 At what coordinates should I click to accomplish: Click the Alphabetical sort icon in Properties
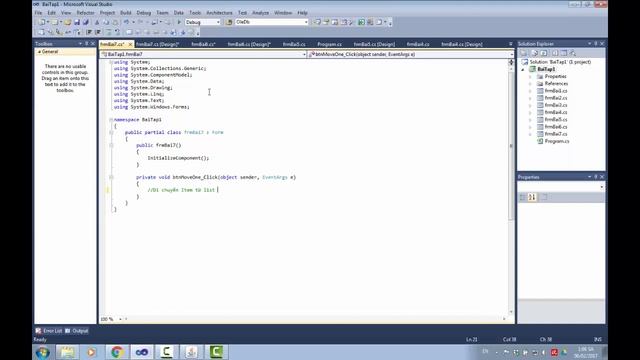532,197
